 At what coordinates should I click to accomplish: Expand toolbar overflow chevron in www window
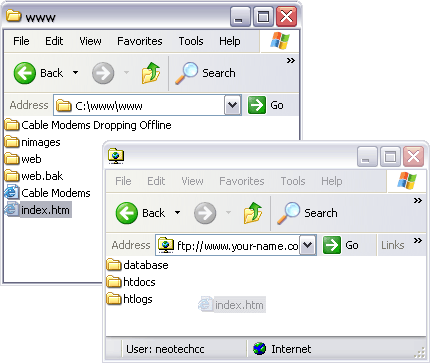291,61
